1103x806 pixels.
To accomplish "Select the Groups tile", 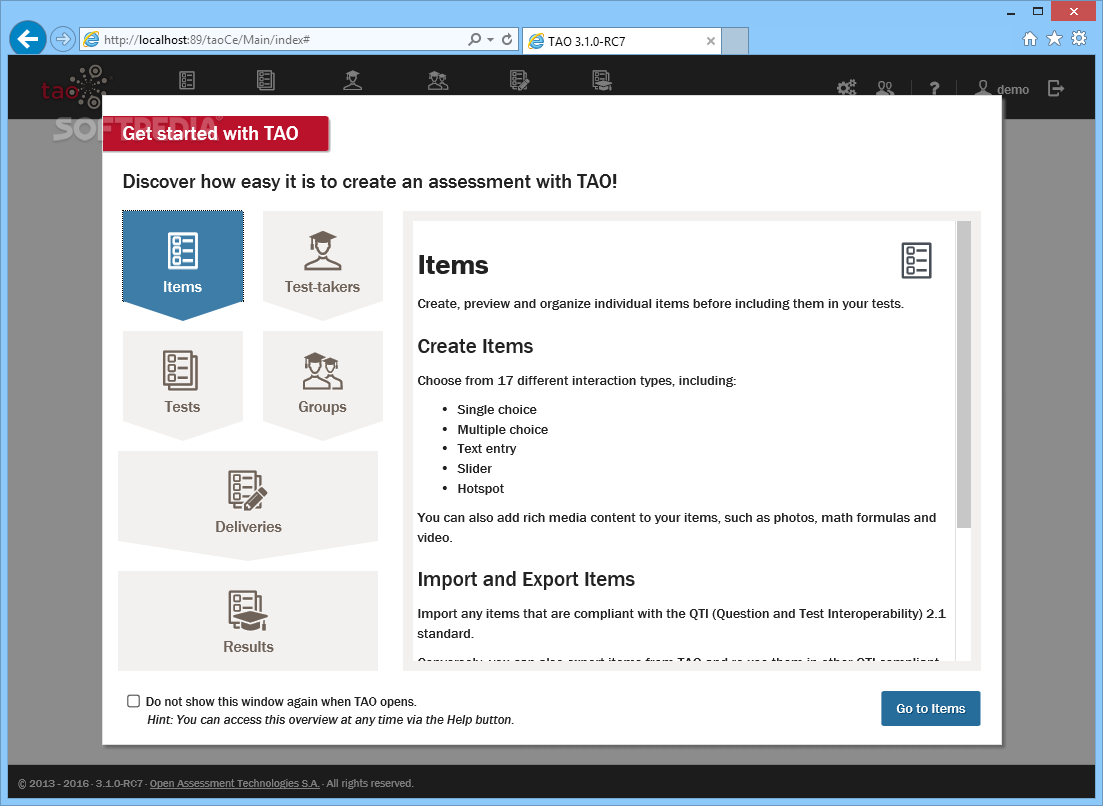I will [323, 384].
